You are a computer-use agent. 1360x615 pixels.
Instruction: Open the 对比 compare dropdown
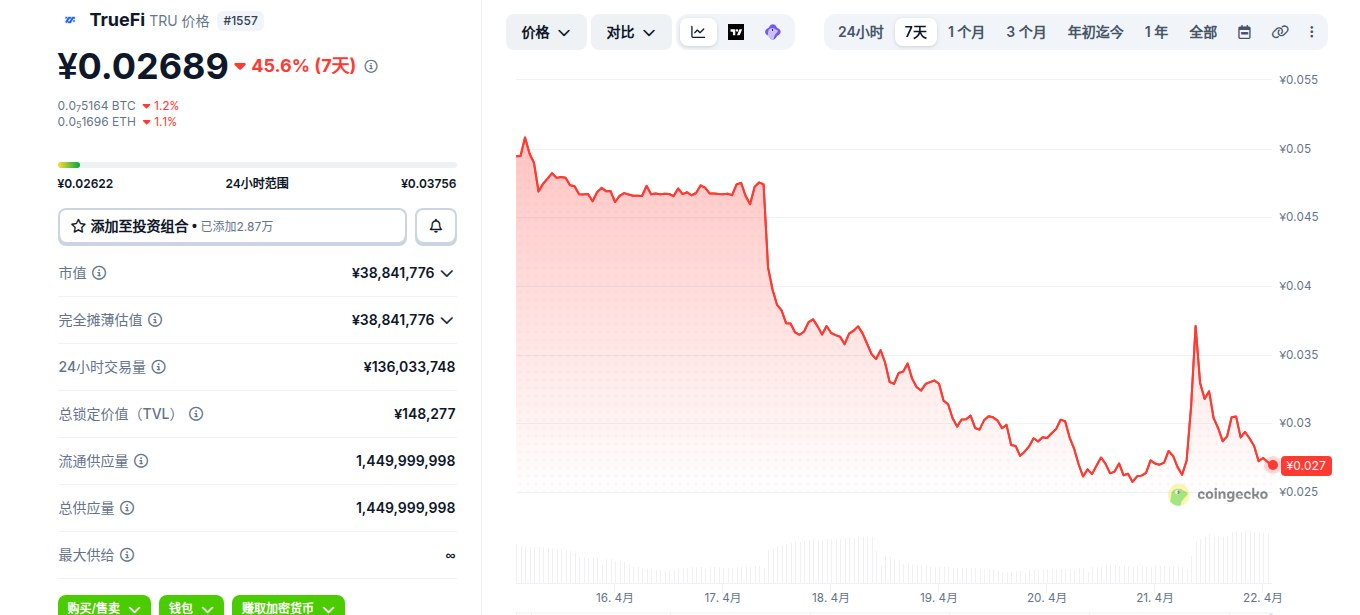(x=631, y=32)
